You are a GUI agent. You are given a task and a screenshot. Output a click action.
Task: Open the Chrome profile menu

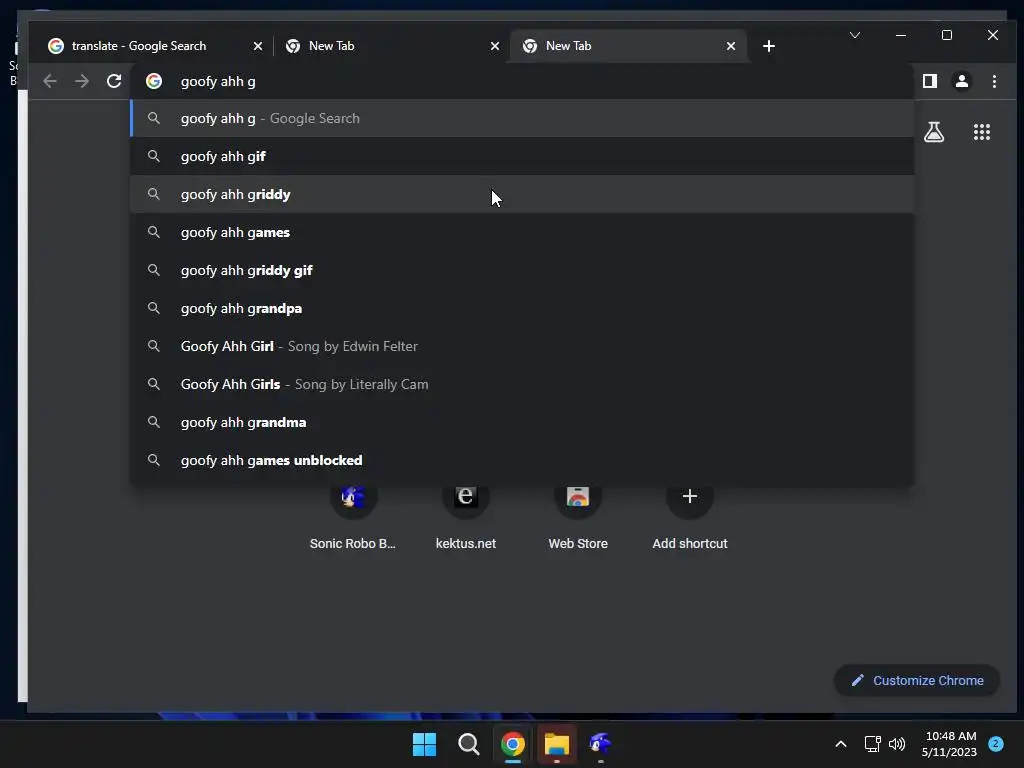pyautogui.click(x=962, y=81)
